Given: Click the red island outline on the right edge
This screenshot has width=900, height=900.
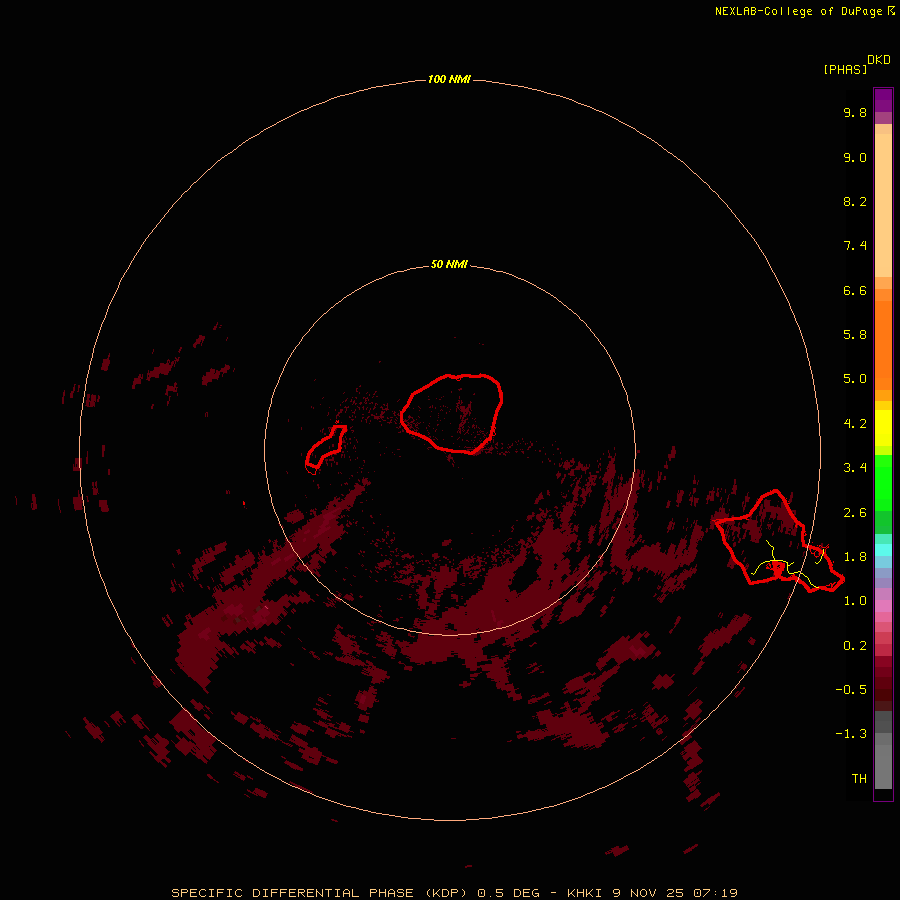Looking at the screenshot, I should (778, 541).
